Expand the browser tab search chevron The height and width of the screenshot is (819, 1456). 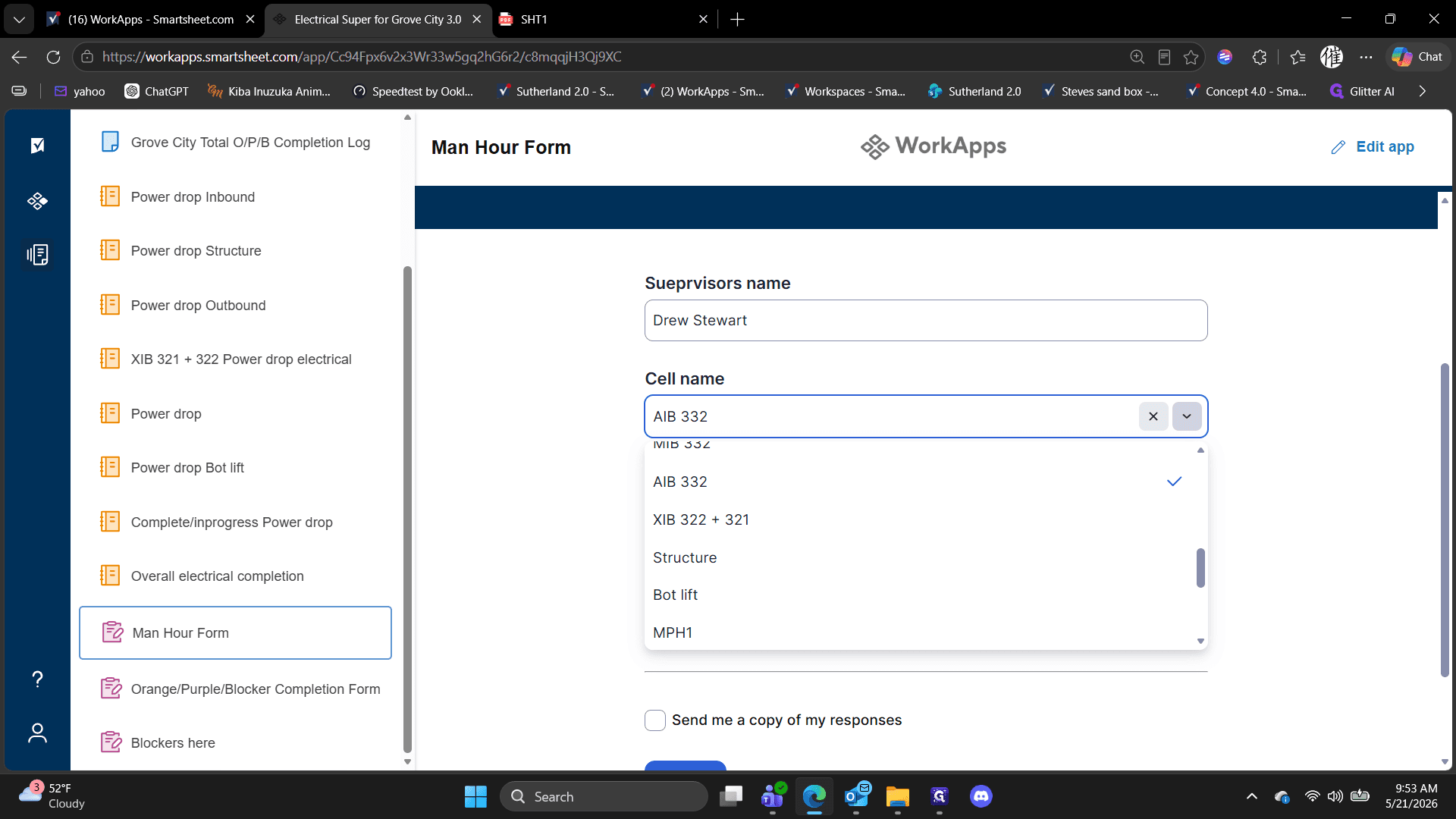pyautogui.click(x=19, y=19)
